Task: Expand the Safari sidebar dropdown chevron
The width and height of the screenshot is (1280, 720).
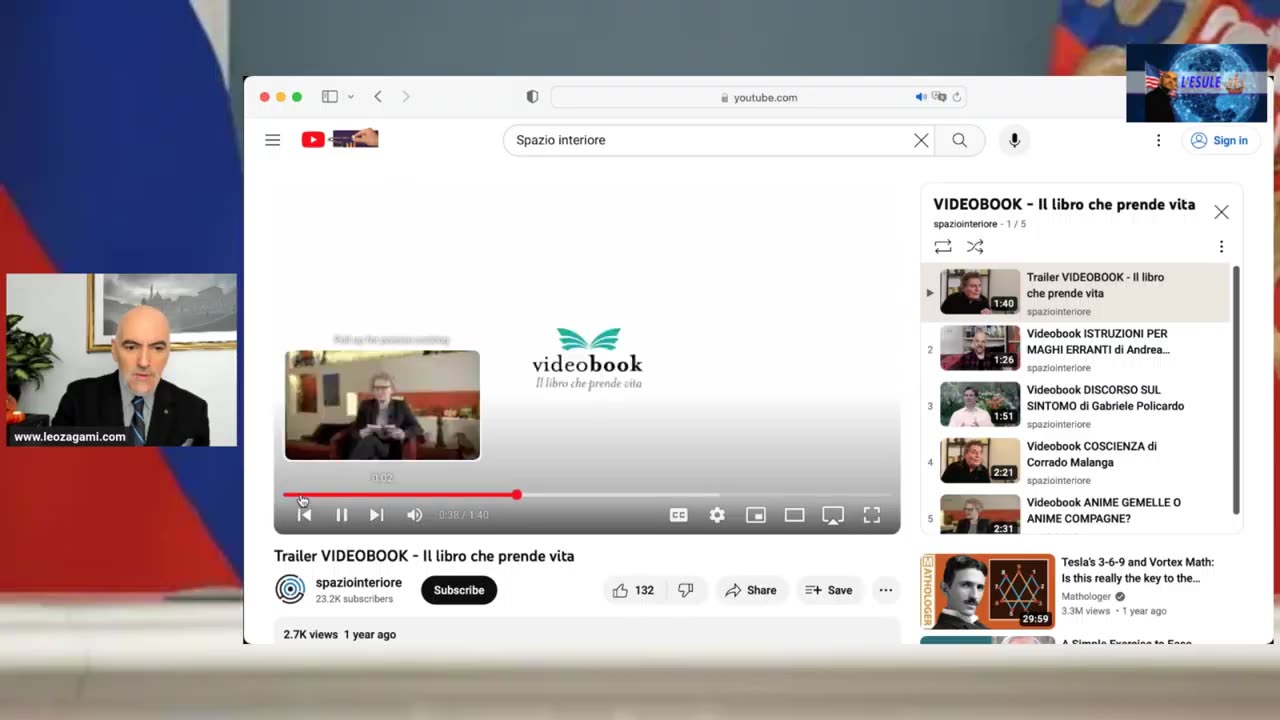Action: pyautogui.click(x=350, y=97)
